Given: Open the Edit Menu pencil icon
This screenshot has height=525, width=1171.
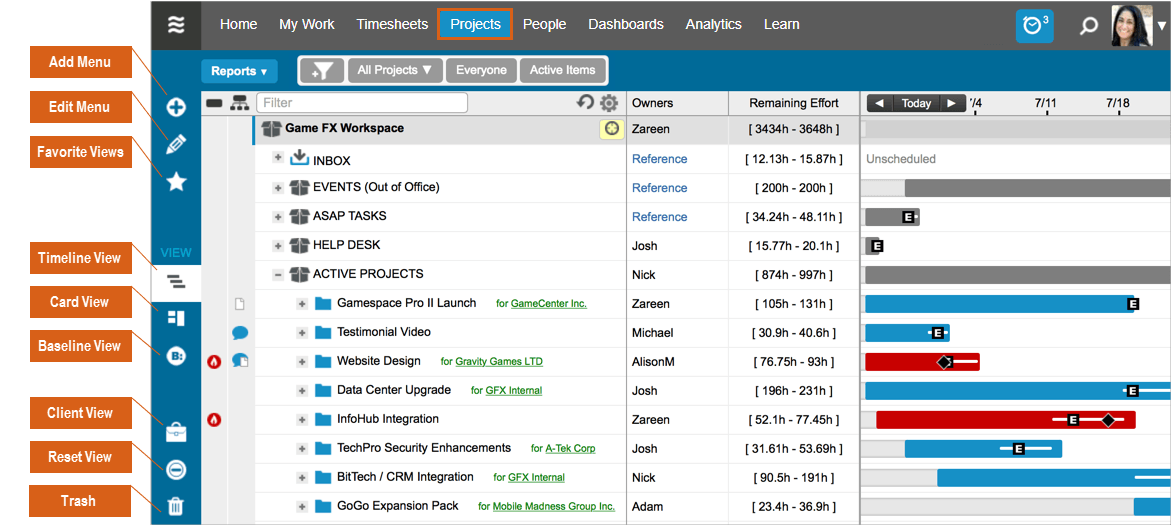Looking at the screenshot, I should (x=176, y=144).
